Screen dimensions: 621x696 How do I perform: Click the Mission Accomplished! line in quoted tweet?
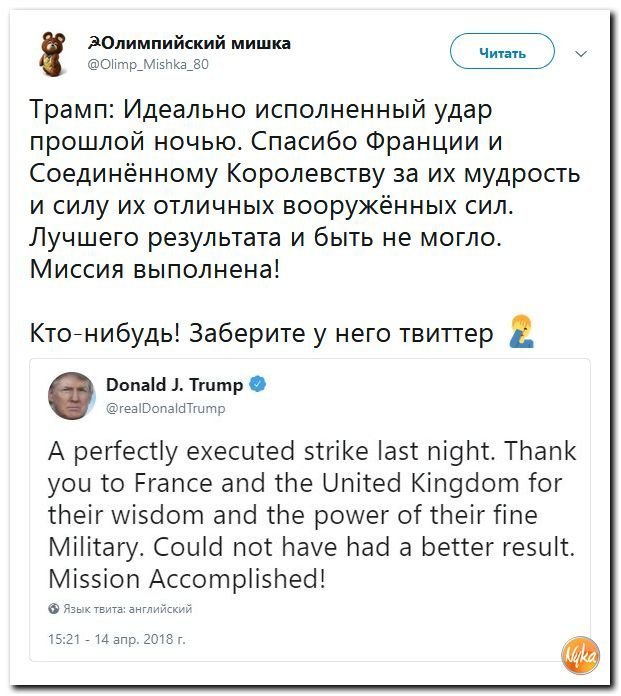[x=187, y=579]
